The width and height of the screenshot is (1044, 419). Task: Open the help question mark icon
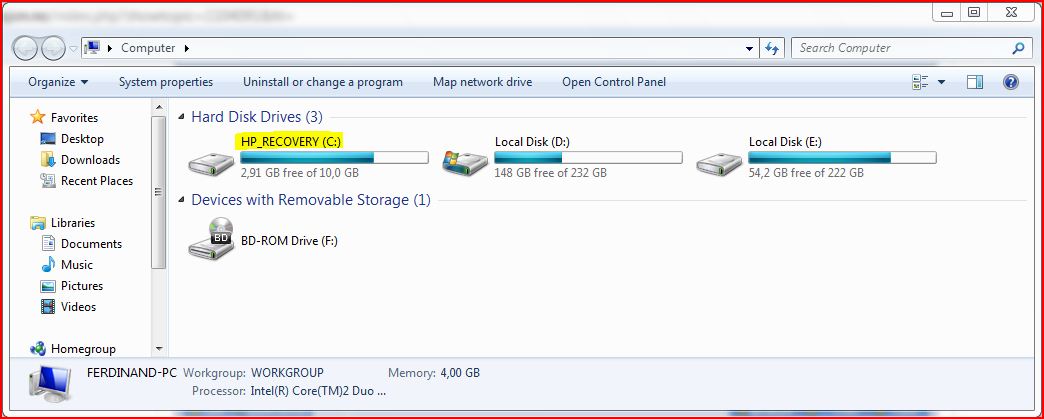[1010, 82]
